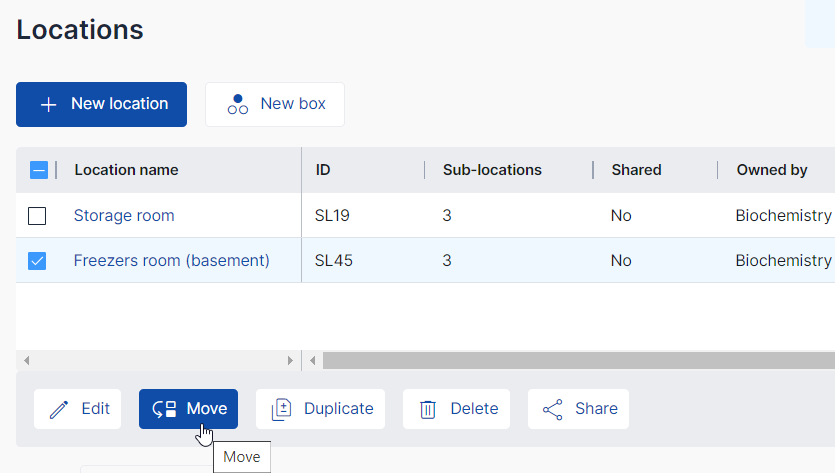Screen dimensions: 835x473
Task: Open the Storage room location link
Action: pyautogui.click(x=124, y=216)
